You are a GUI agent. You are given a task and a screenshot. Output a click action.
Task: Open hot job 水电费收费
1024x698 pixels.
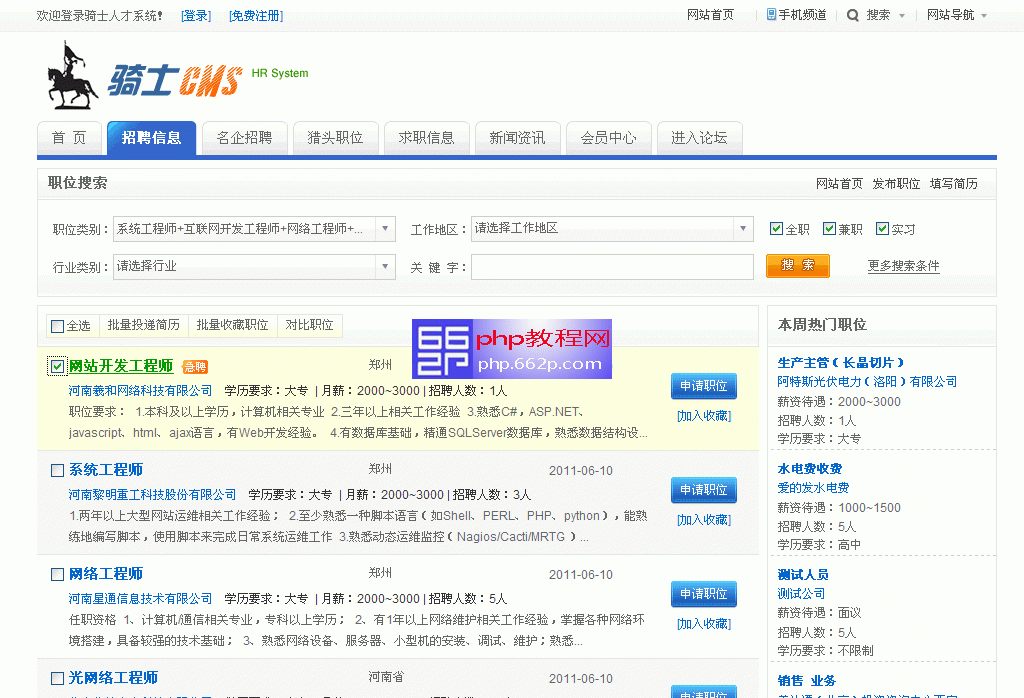[x=810, y=469]
